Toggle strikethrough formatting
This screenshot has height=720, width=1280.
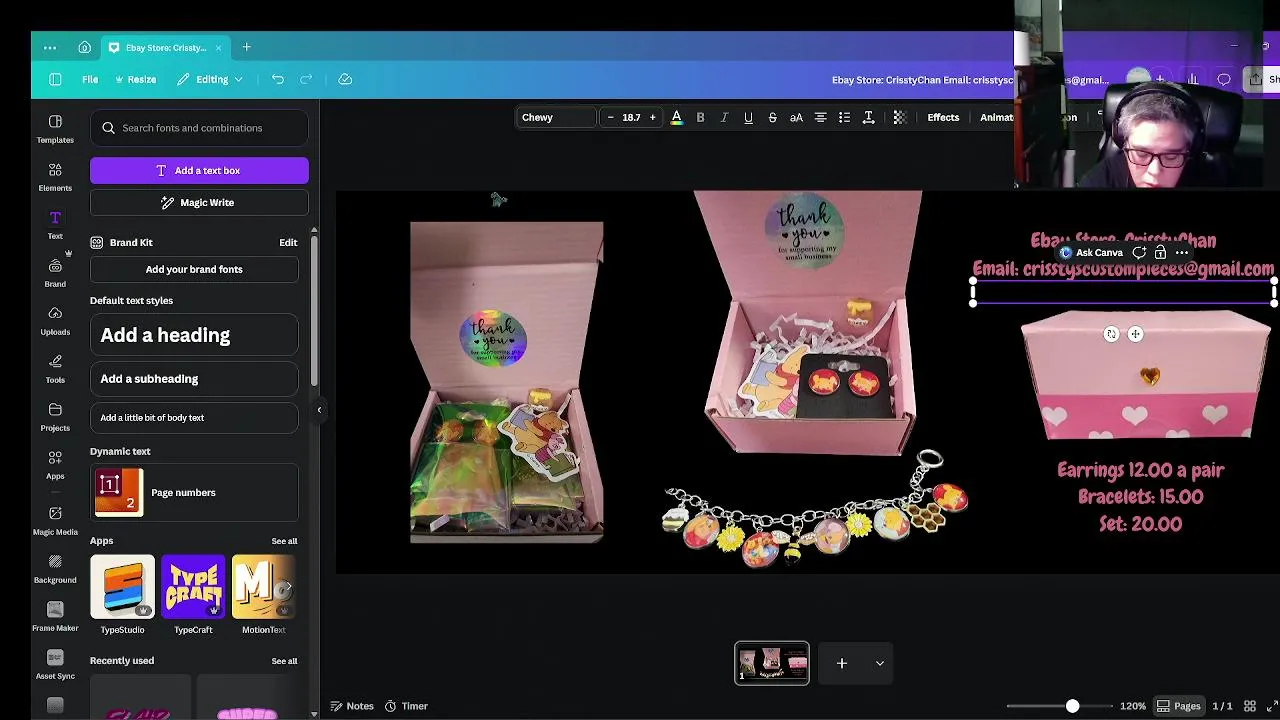[772, 117]
